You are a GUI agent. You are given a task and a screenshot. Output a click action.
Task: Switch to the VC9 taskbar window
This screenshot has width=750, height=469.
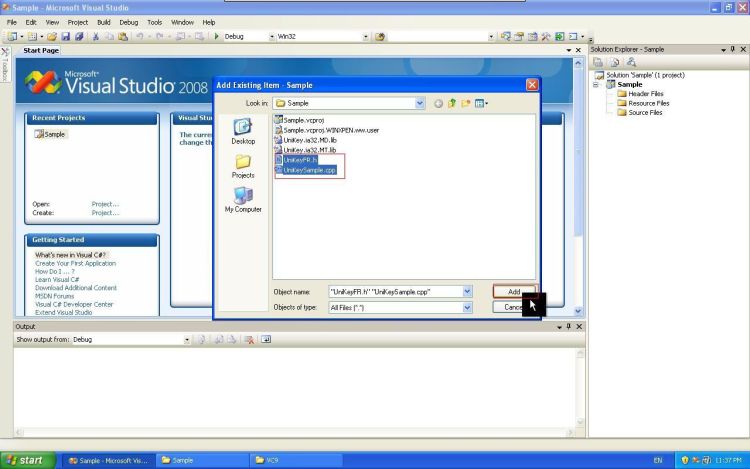point(296,460)
